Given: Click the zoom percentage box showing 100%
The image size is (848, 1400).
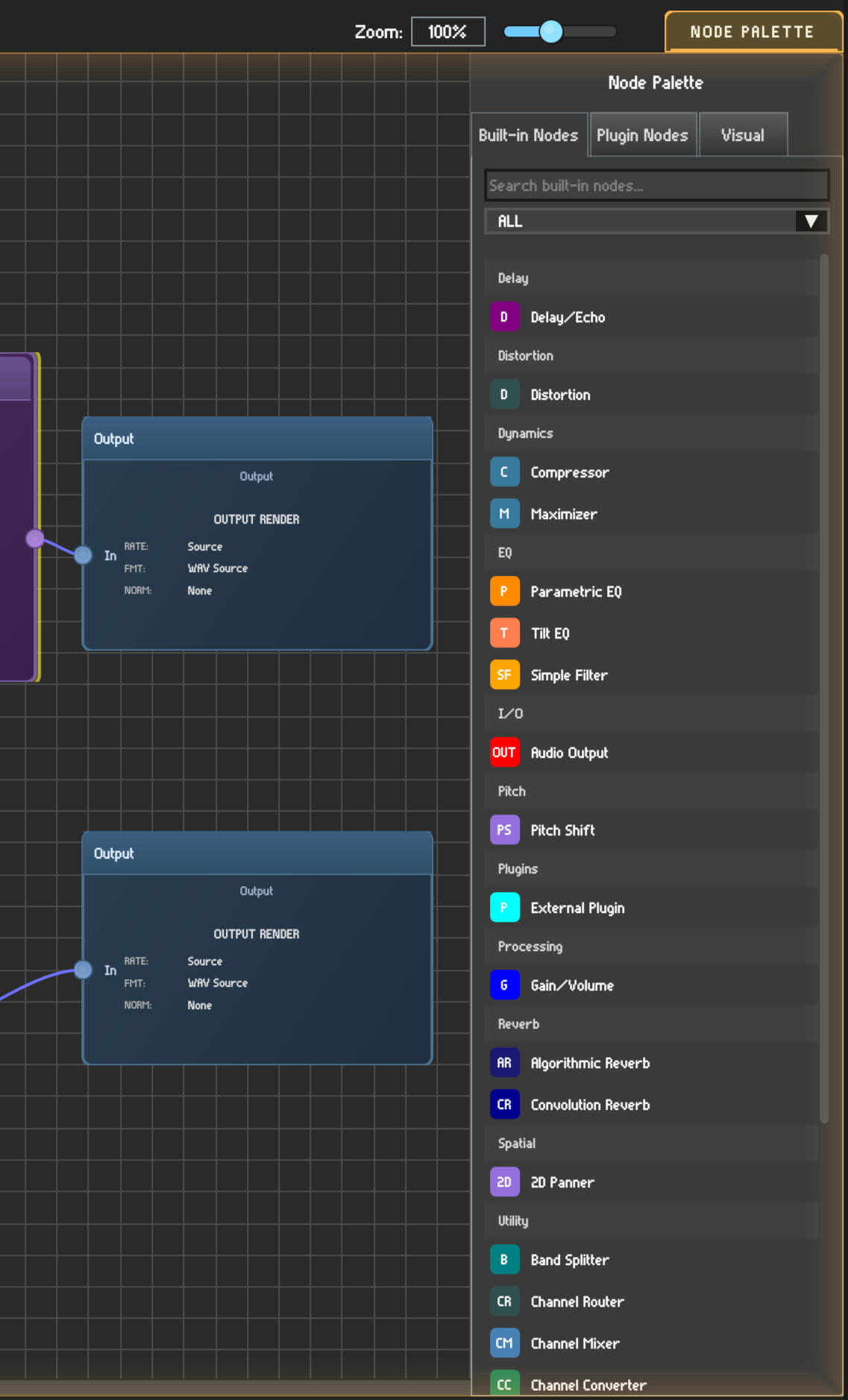Looking at the screenshot, I should point(447,32).
